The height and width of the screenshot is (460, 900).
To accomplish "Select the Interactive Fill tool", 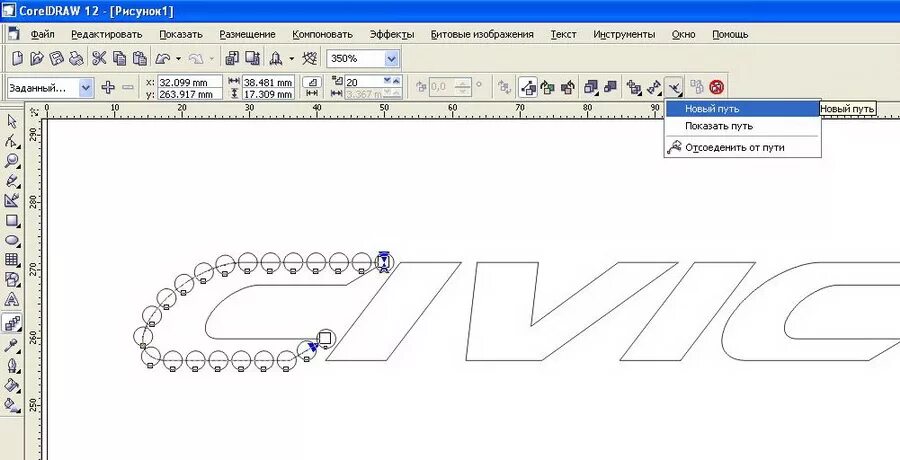I will point(11,405).
